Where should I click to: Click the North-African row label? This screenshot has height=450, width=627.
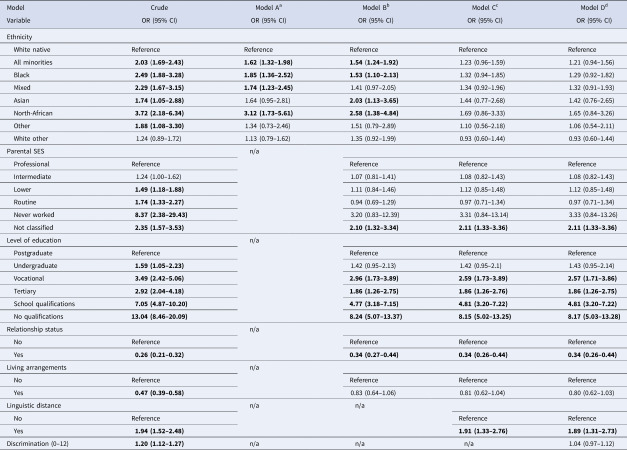click(x=33, y=113)
